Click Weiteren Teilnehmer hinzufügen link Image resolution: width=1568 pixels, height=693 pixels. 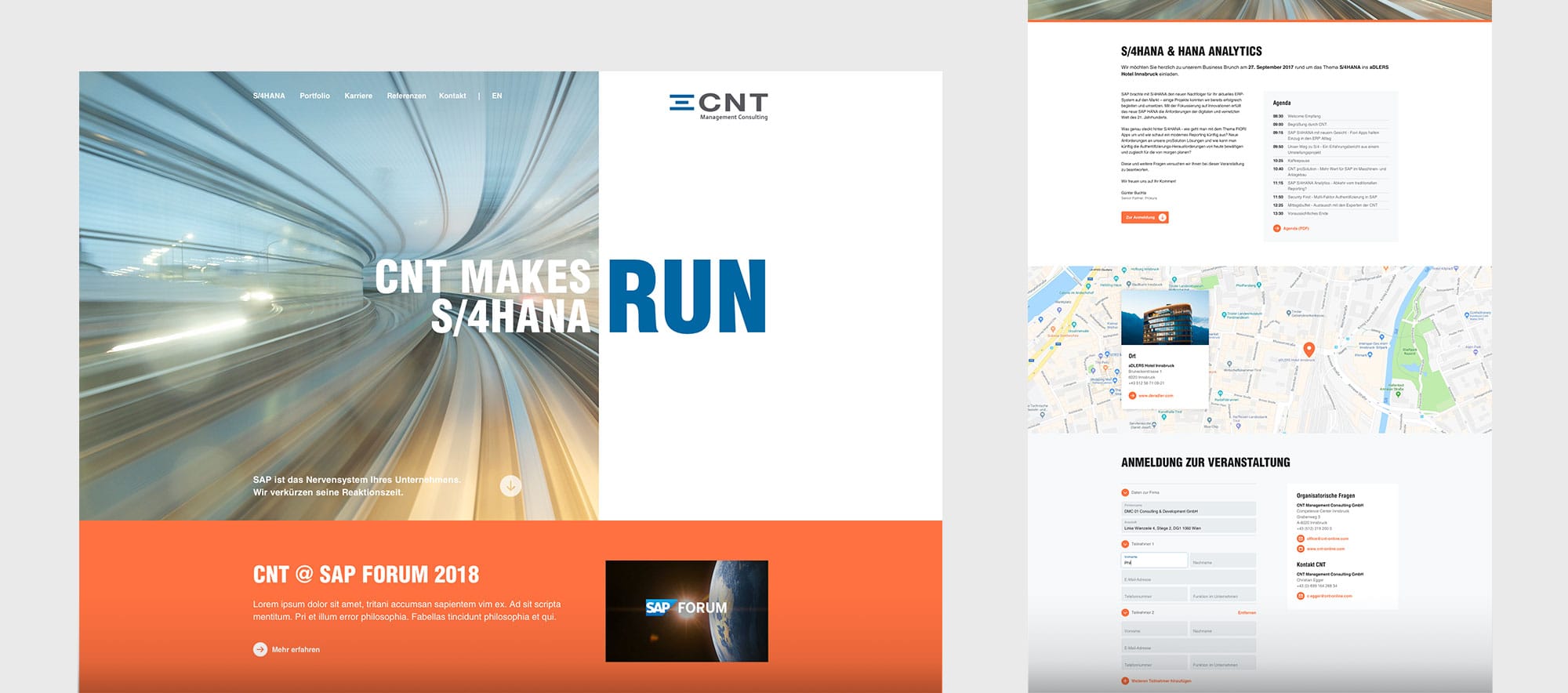(1161, 680)
